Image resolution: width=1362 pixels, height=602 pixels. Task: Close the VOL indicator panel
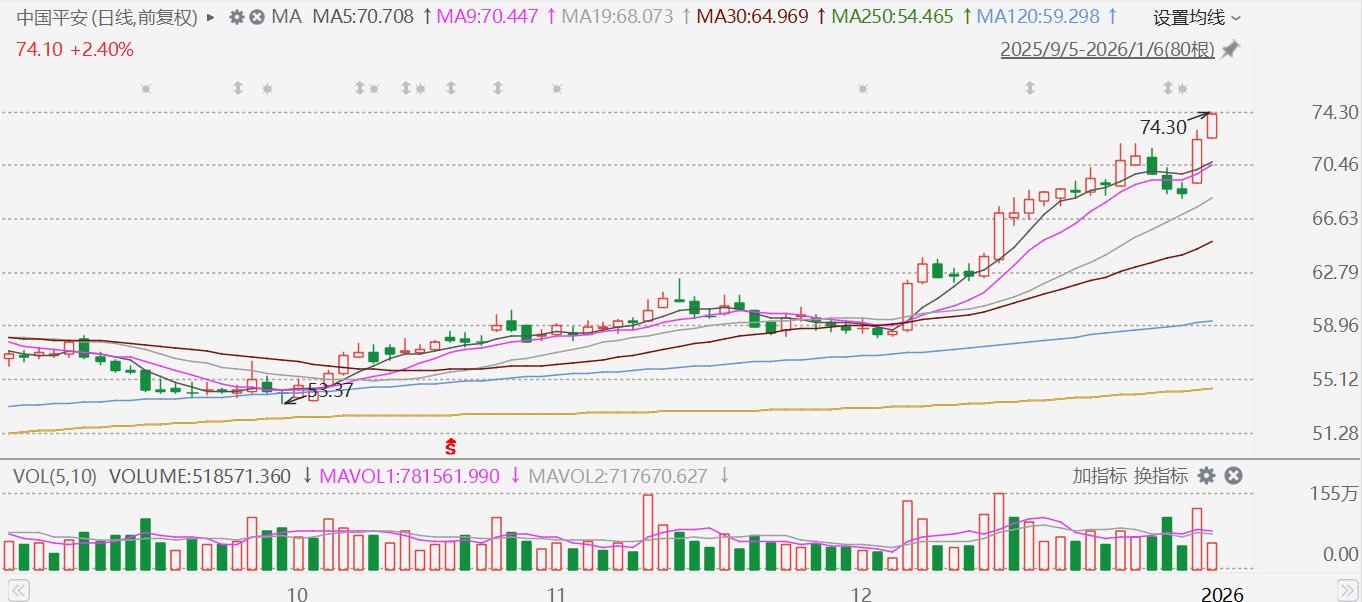(1233, 476)
